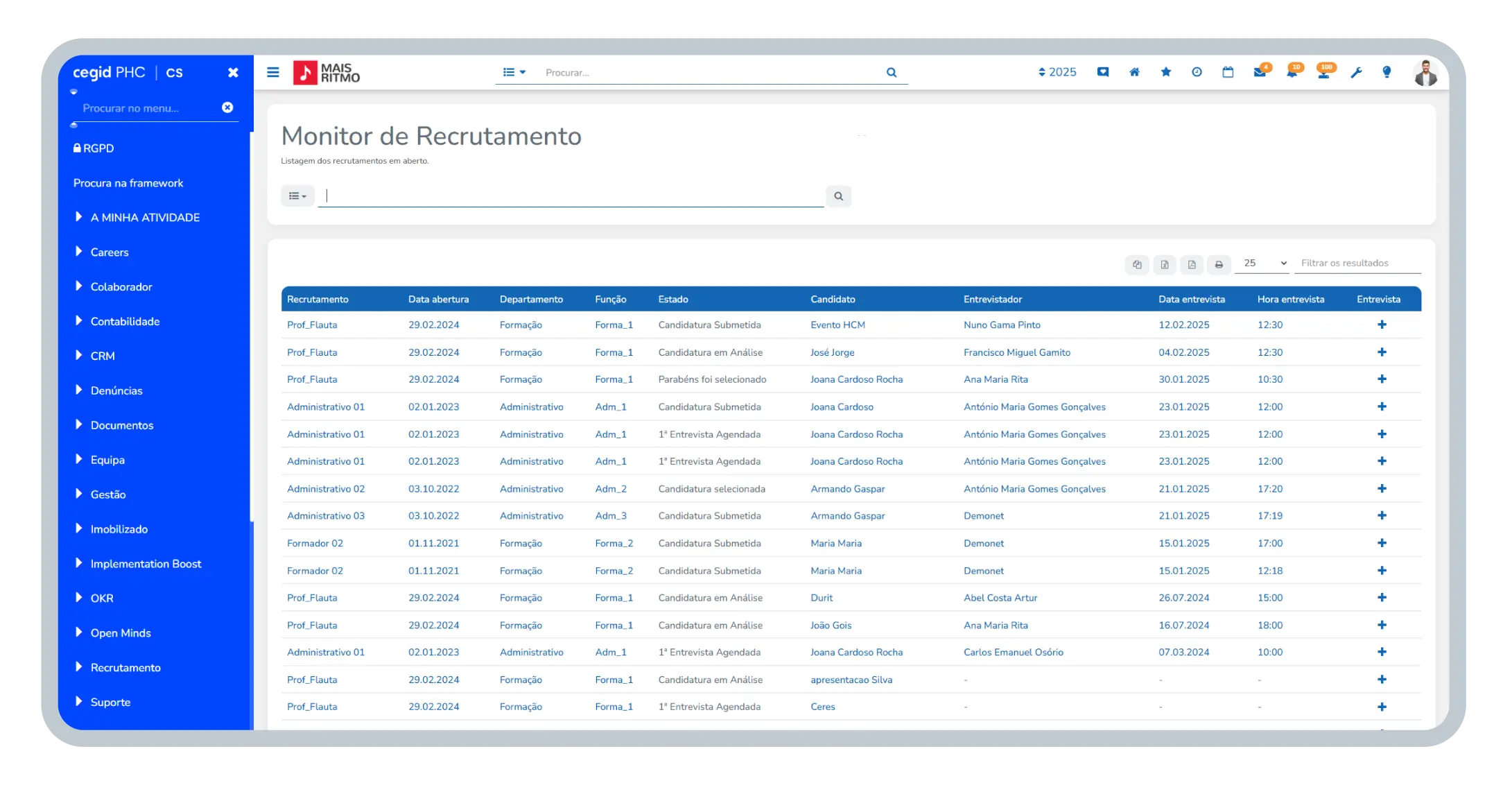Image resolution: width=1512 pixels, height=785 pixels.
Task: Add interview for João Gois row
Action: (1382, 625)
